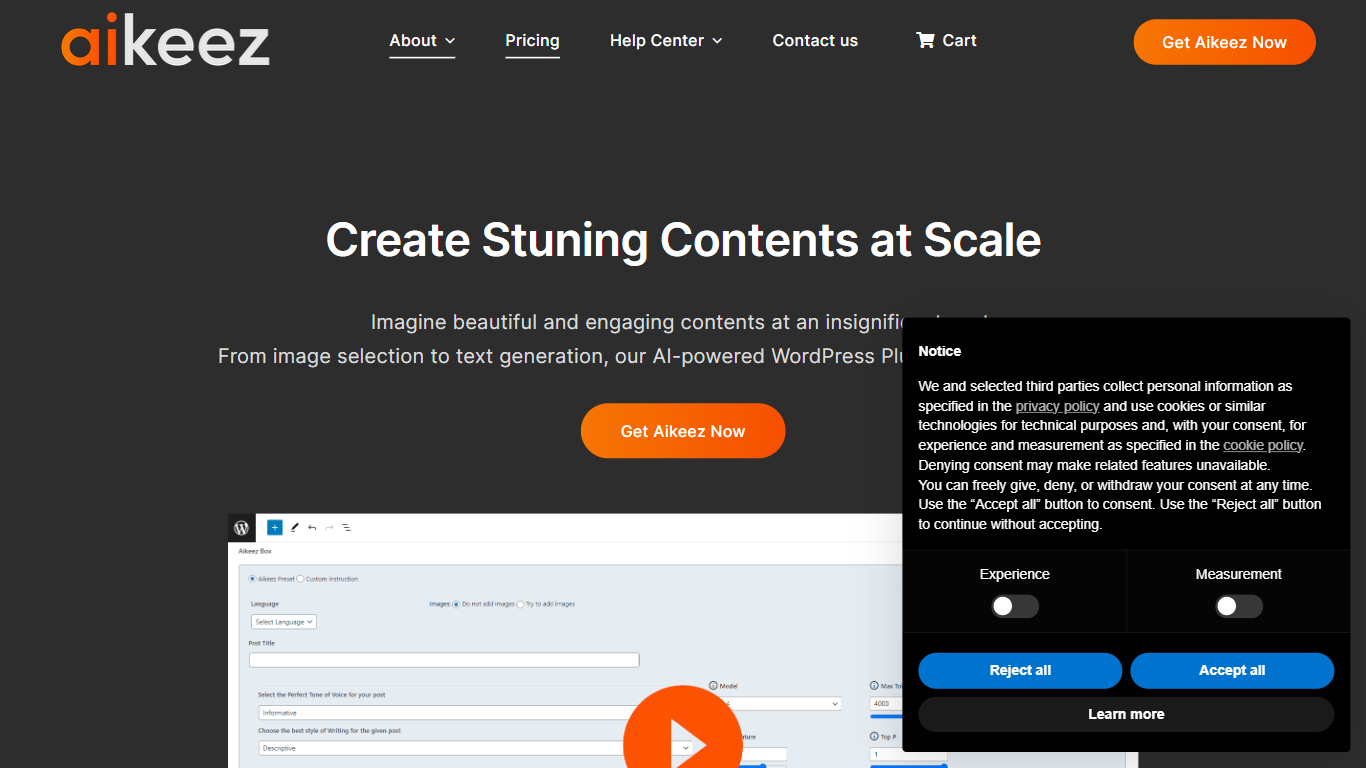The image size is (1366, 768).
Task: Open the Select Language dropdown
Action: [284, 622]
